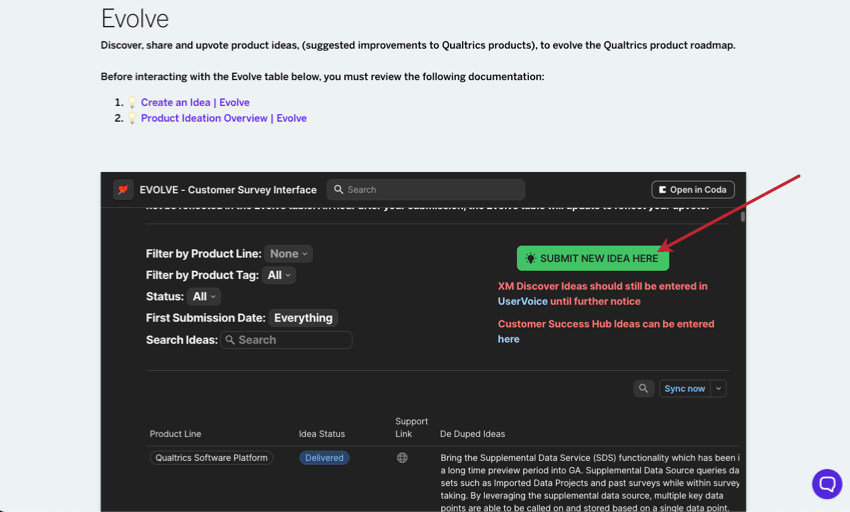
Task: Follow the Customer Success Hub 'here' link
Action: click(x=508, y=339)
